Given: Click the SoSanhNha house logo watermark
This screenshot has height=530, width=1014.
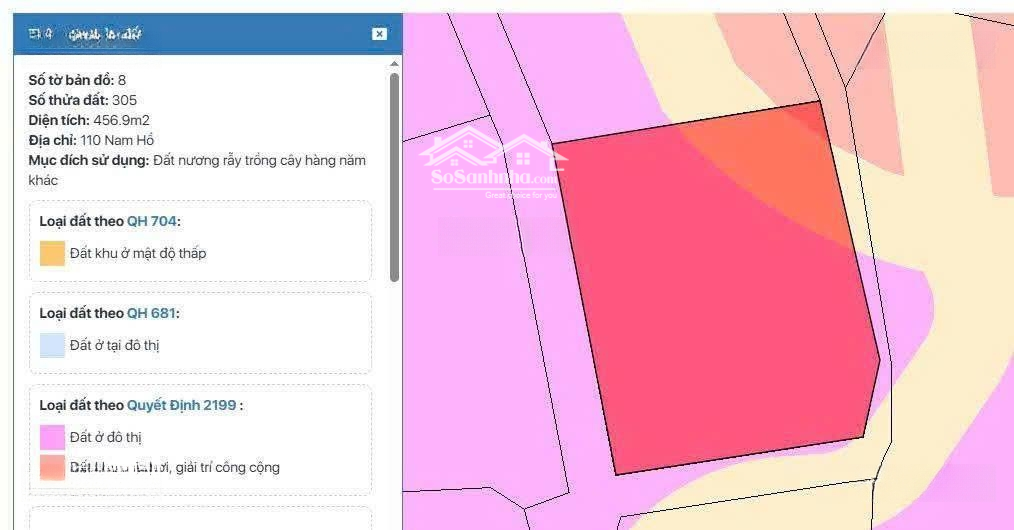Looking at the screenshot, I should click(x=492, y=165).
